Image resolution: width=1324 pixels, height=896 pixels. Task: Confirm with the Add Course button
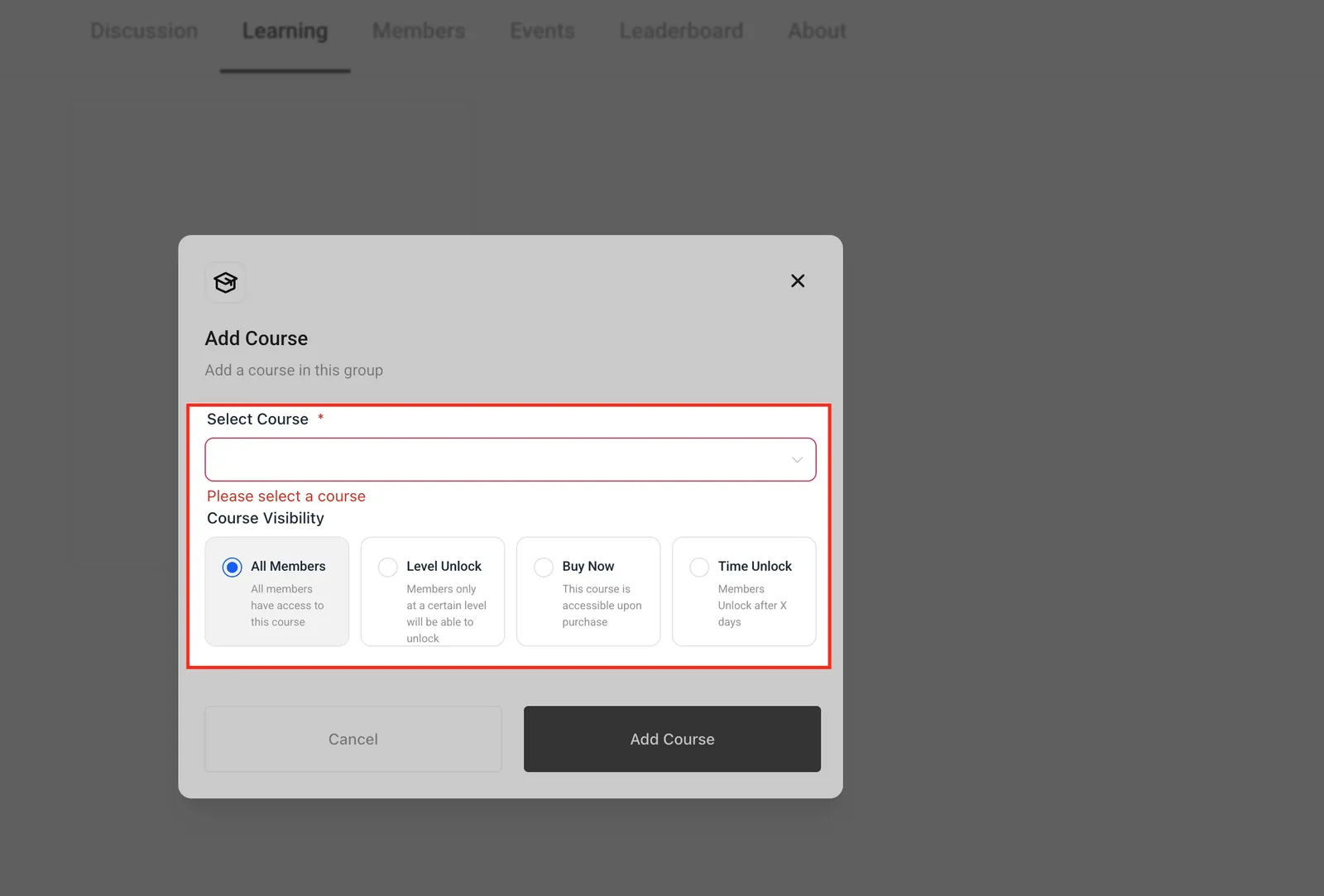click(672, 739)
